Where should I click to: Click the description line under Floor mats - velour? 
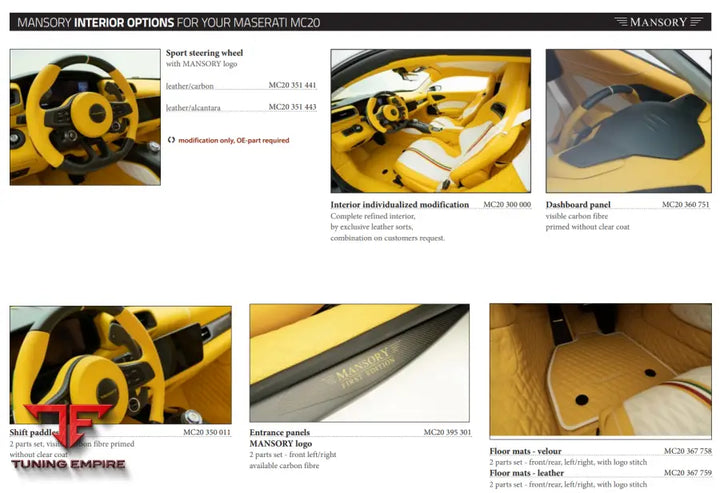coord(568,462)
